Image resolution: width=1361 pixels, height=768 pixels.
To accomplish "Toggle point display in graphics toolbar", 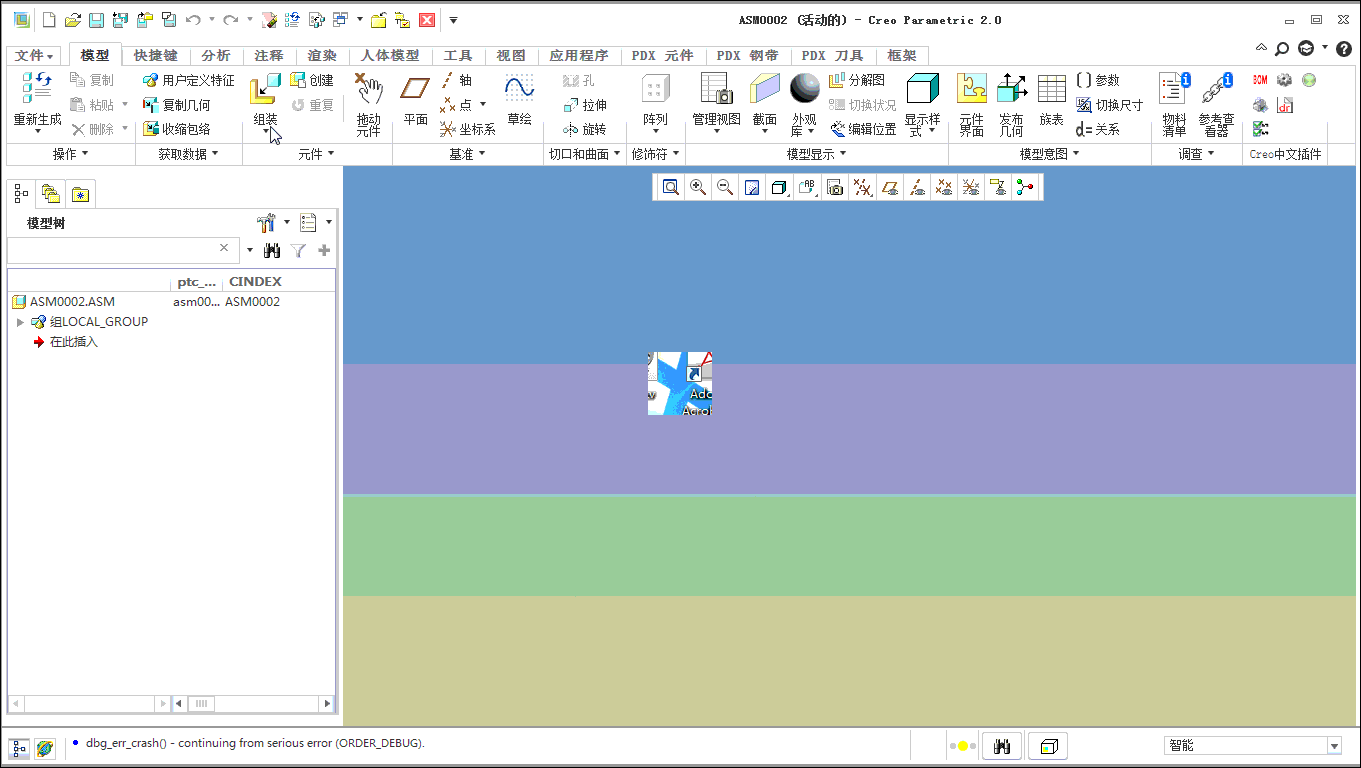I will point(942,187).
